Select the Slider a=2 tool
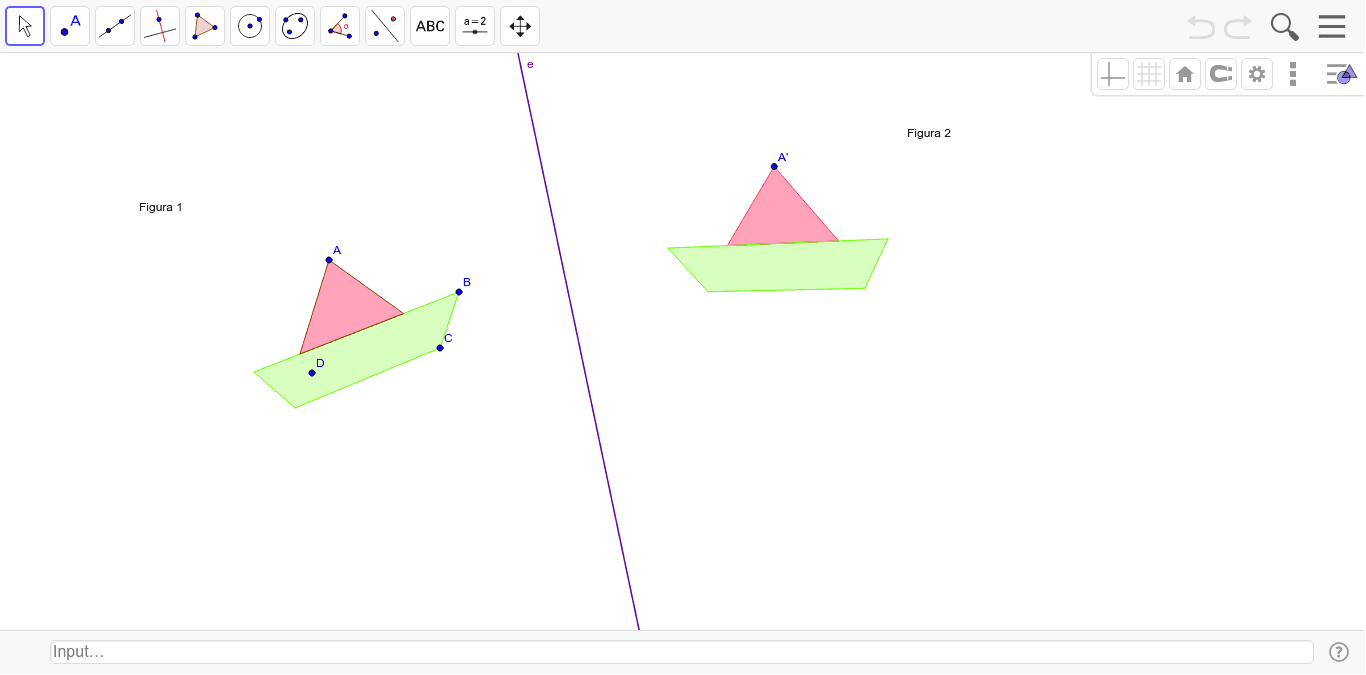The height and width of the screenshot is (675, 1366). click(x=475, y=26)
